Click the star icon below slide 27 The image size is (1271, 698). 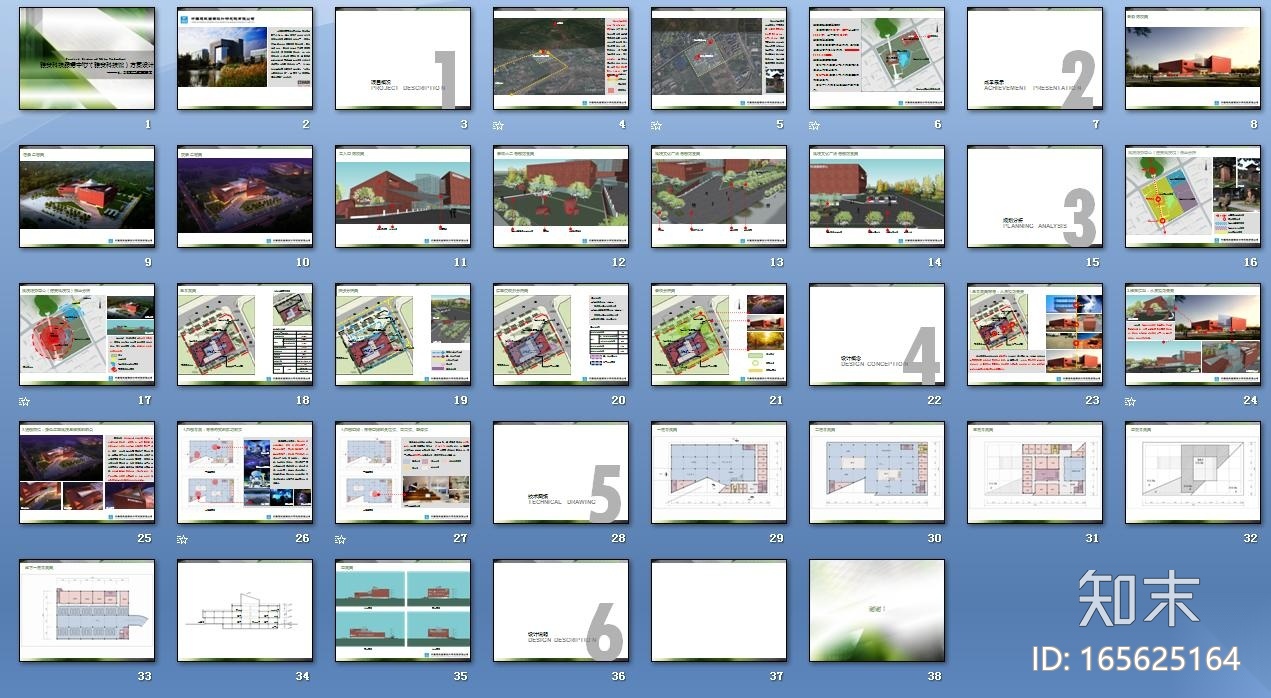[338, 538]
